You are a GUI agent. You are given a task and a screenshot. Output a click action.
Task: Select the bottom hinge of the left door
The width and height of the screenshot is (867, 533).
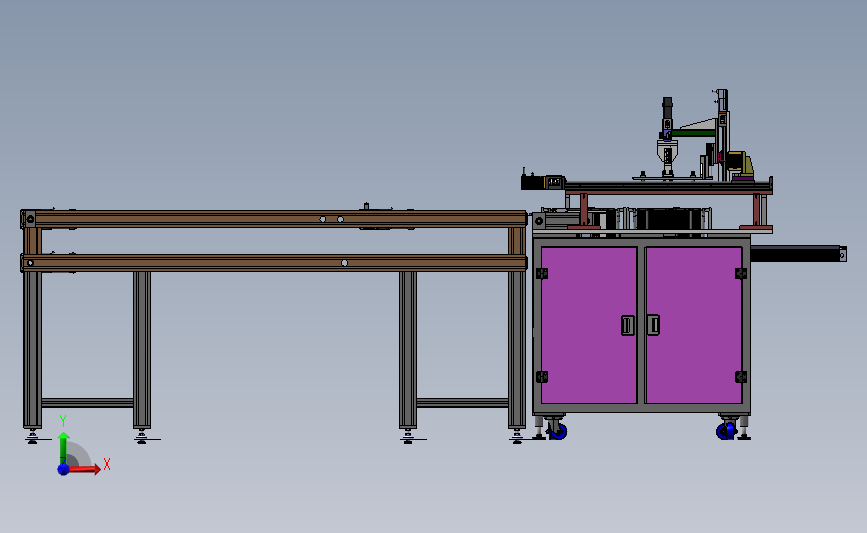(542, 377)
